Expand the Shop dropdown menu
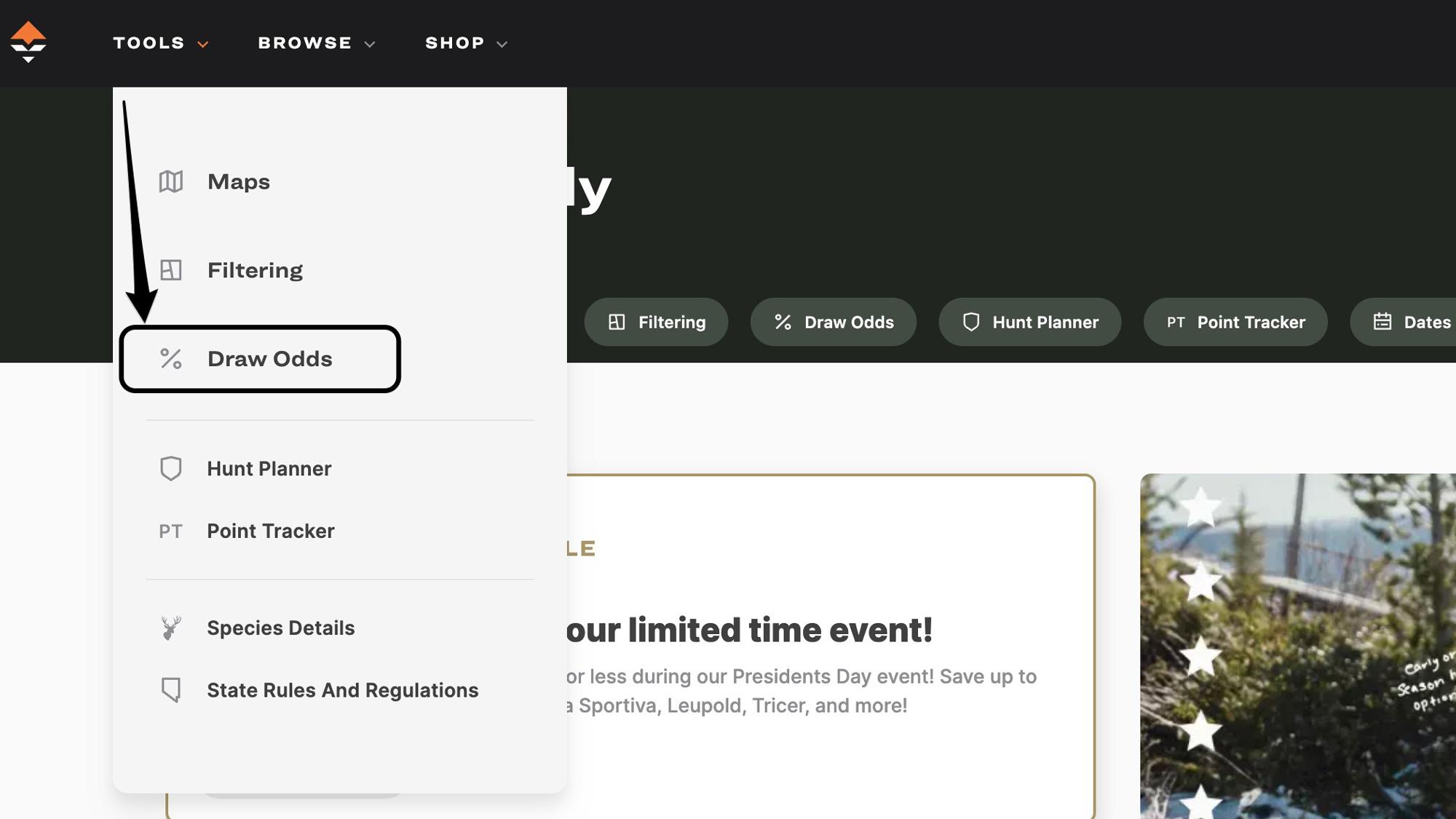This screenshot has height=819, width=1456. (466, 43)
